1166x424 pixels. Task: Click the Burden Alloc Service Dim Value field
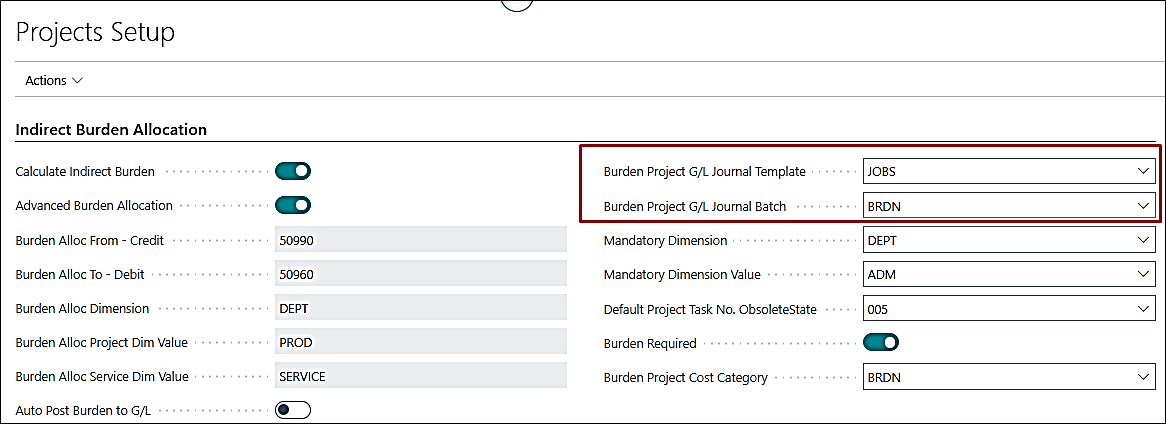click(x=420, y=377)
